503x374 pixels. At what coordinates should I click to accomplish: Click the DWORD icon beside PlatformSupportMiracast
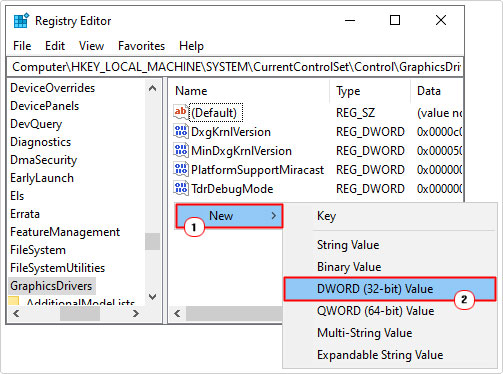pyautogui.click(x=181, y=169)
